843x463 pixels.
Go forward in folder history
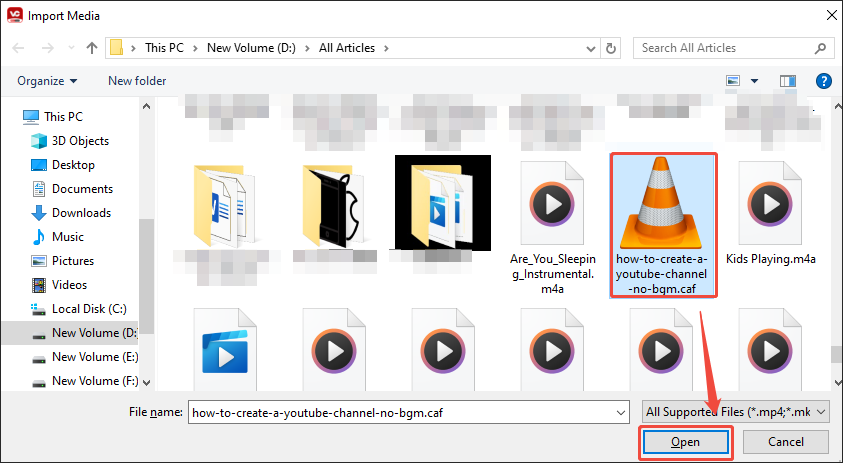tap(48, 48)
